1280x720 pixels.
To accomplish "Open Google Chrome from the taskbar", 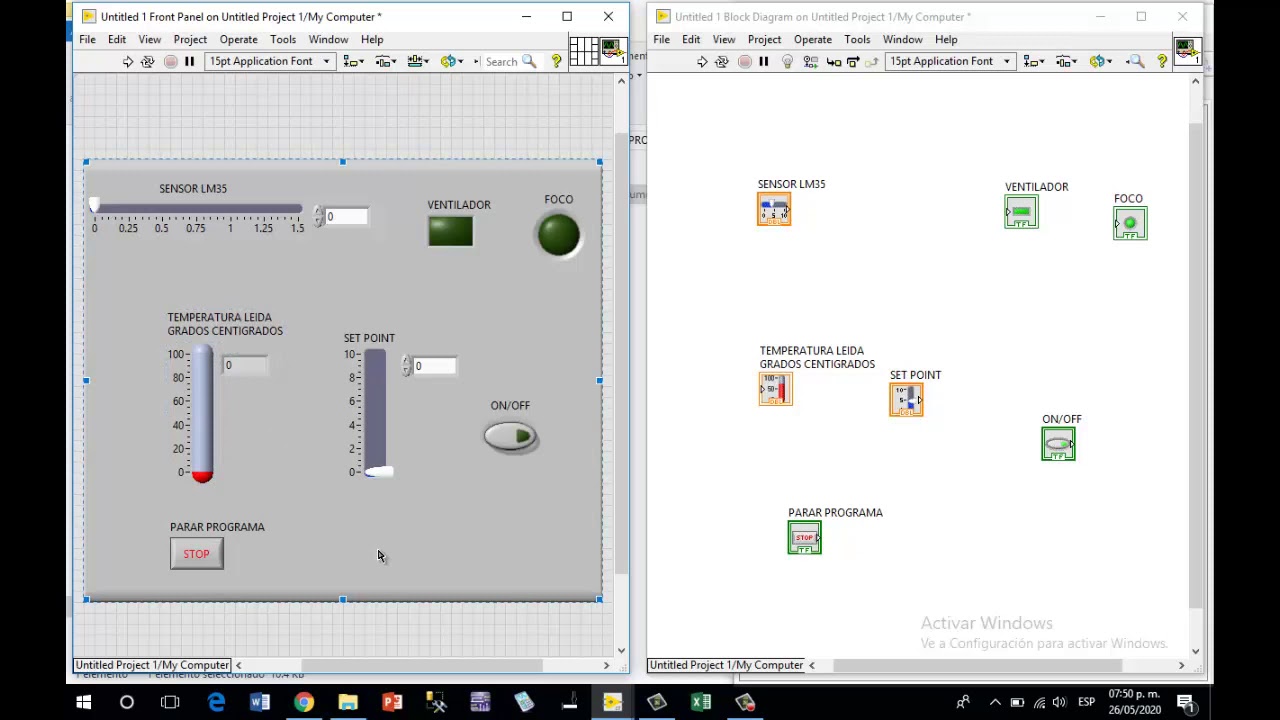I will (x=303, y=702).
